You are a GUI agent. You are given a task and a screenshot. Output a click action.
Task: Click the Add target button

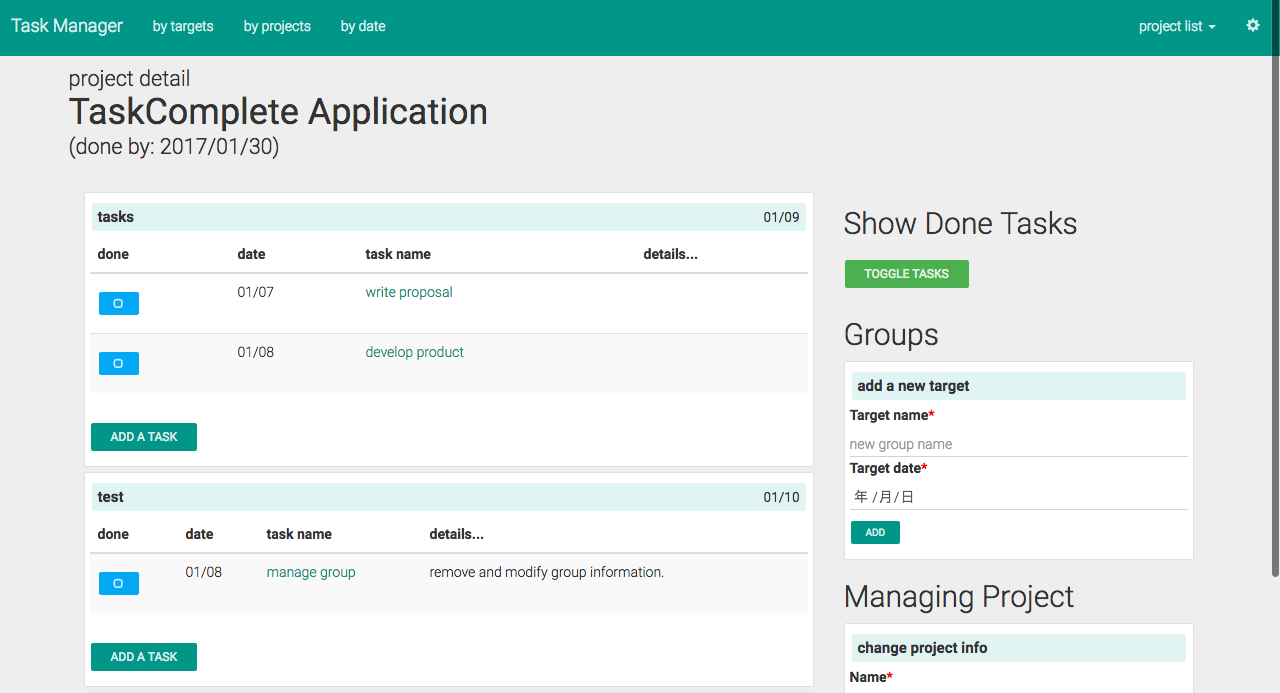[x=875, y=532]
